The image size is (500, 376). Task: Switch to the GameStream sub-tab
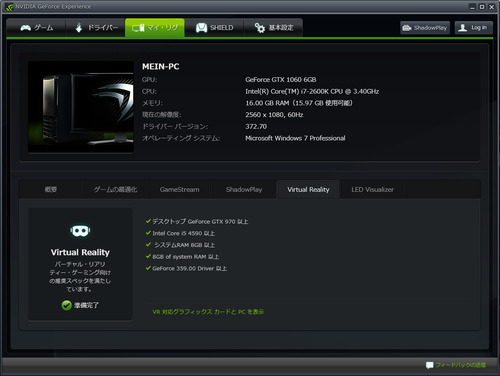pos(179,190)
